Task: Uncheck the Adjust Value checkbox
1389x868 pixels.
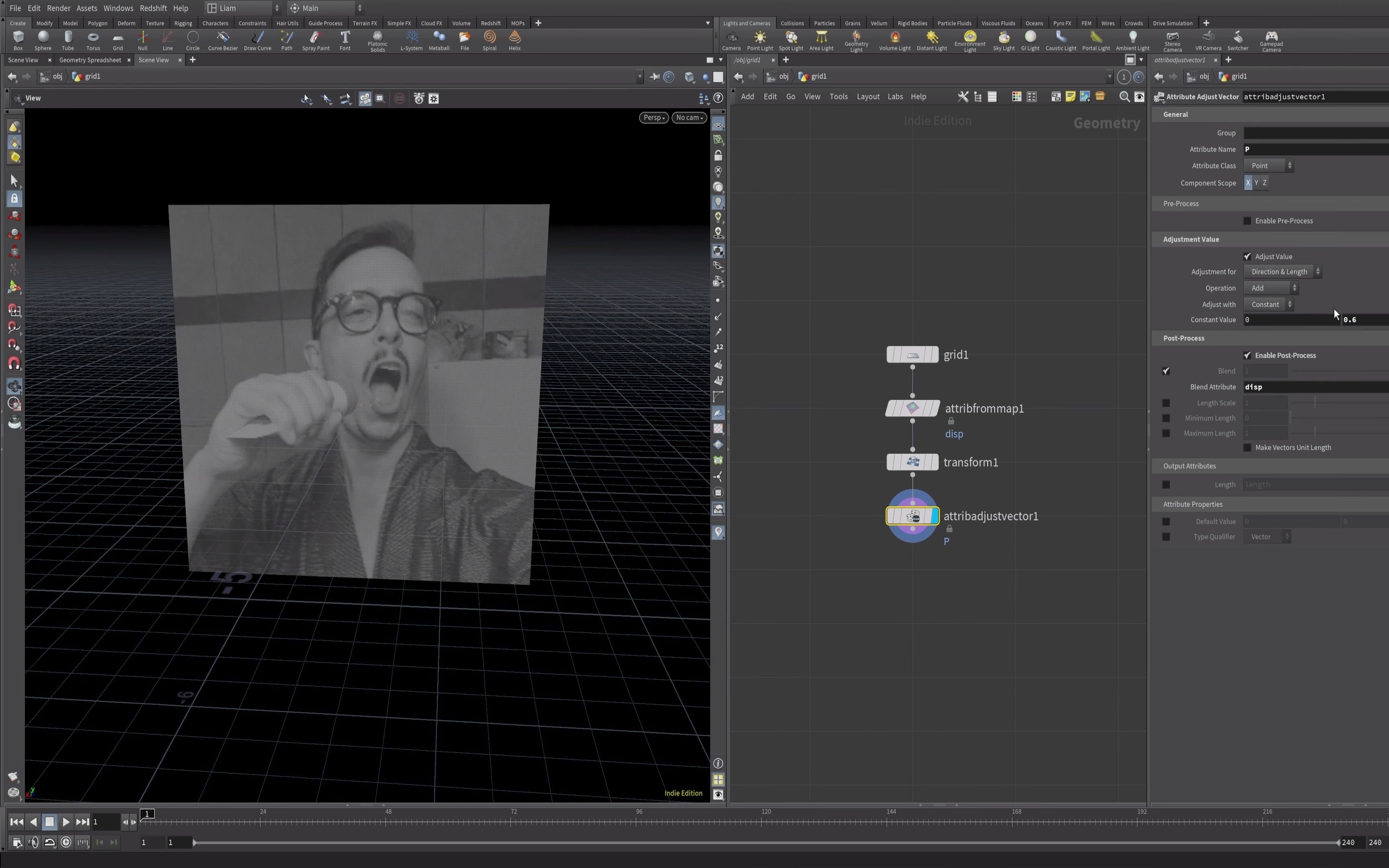Action: [x=1247, y=257]
